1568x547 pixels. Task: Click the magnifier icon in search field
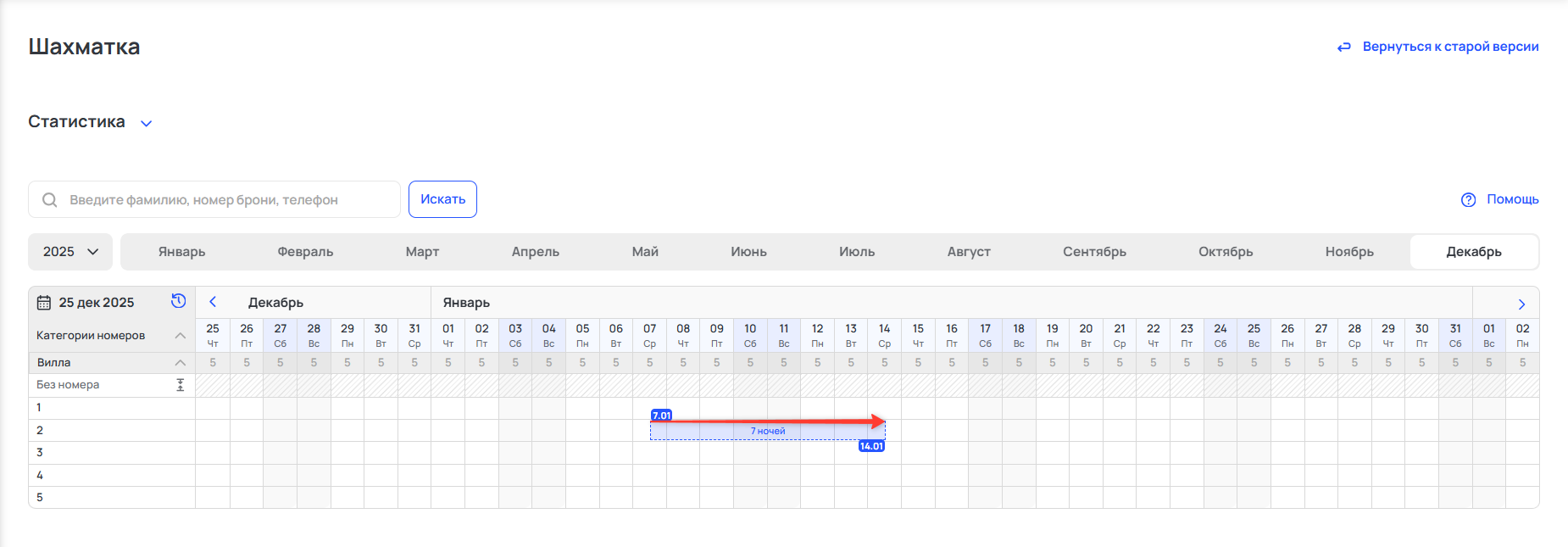50,199
